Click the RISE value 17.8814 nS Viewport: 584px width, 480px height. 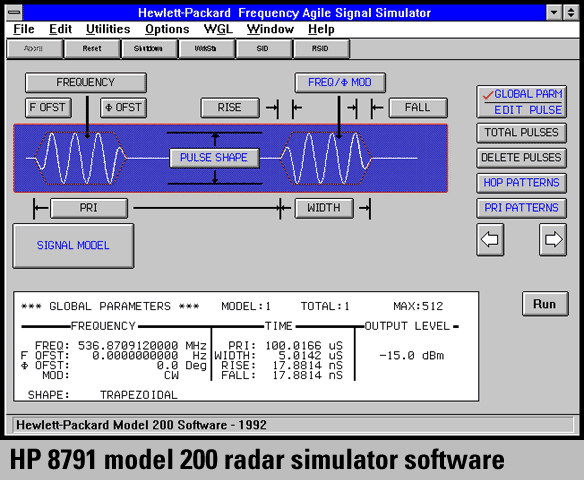point(307,365)
